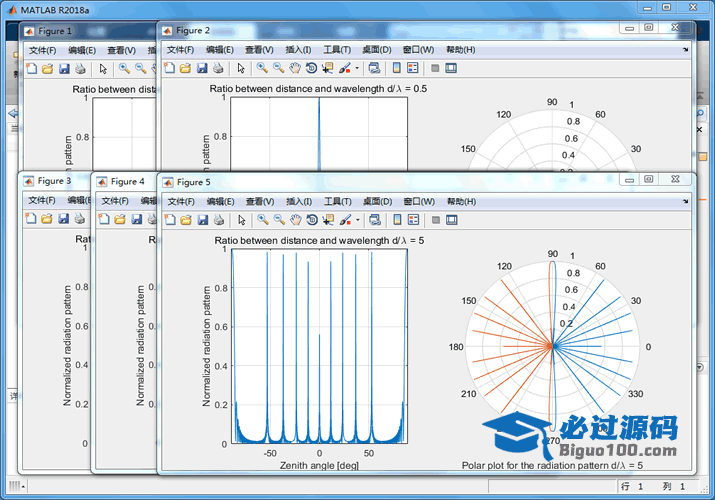This screenshot has height=500, width=715.
Task: Toggle Rotate 3D tool in Figure 2
Action: 311,68
